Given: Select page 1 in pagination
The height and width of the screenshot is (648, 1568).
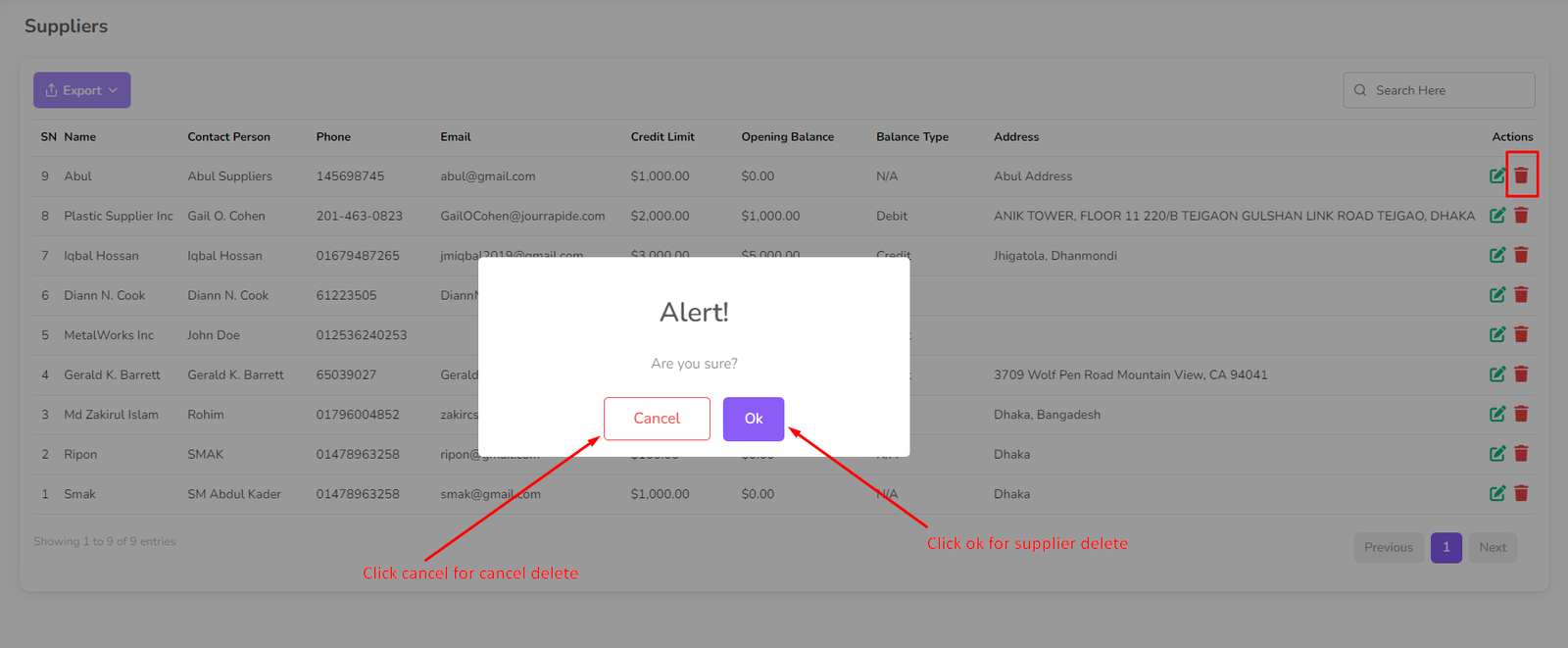Looking at the screenshot, I should tap(1445, 547).
